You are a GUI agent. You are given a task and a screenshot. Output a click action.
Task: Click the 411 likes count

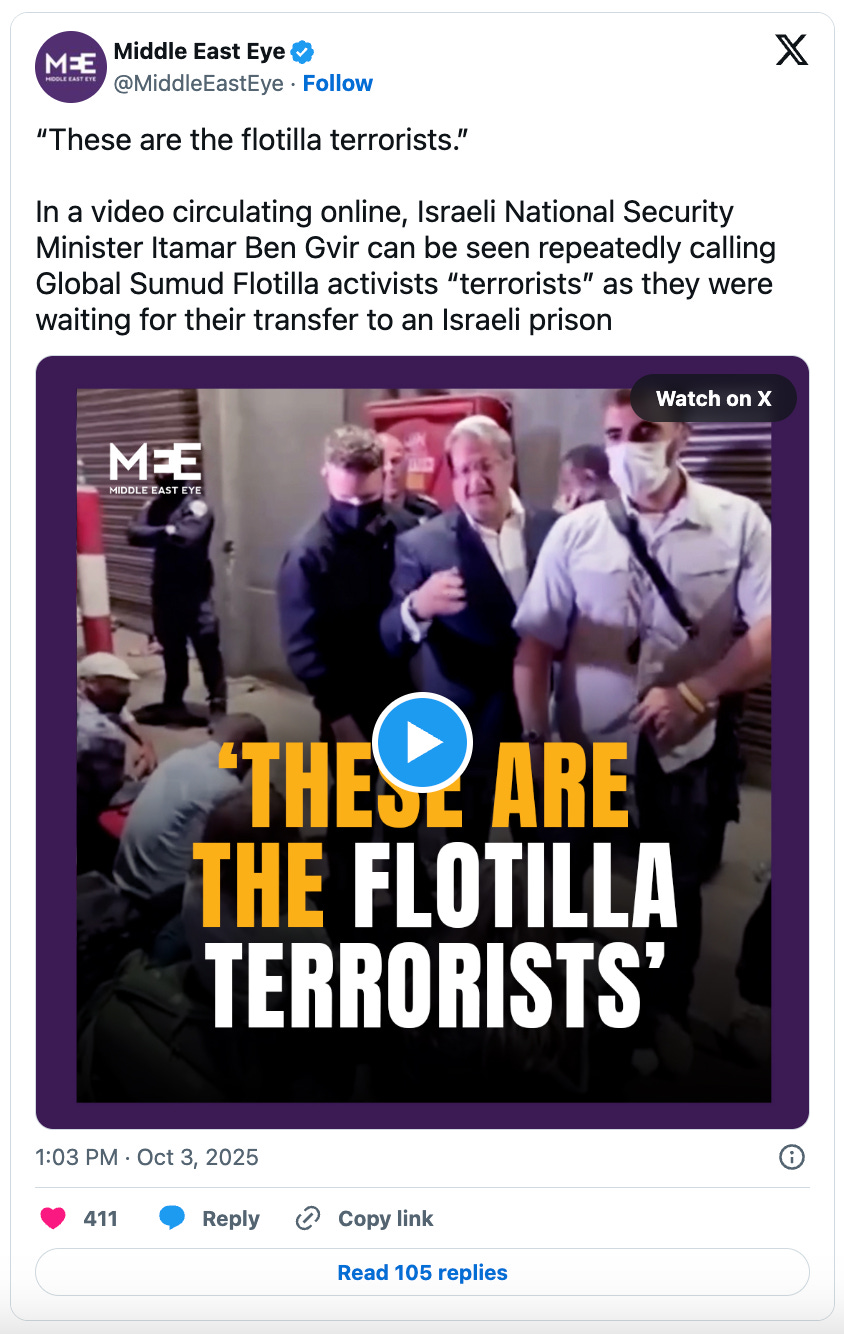point(100,1218)
